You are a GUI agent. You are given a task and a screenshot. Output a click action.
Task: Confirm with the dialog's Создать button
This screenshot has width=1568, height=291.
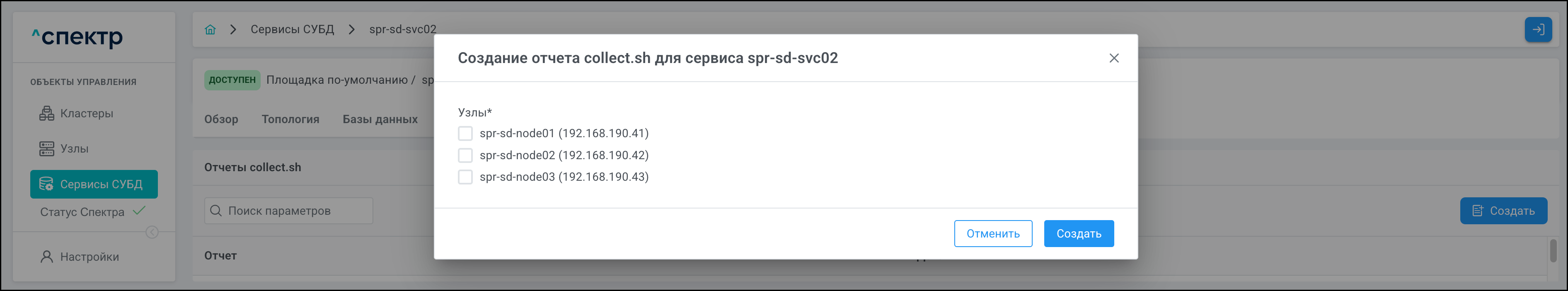click(x=1079, y=234)
